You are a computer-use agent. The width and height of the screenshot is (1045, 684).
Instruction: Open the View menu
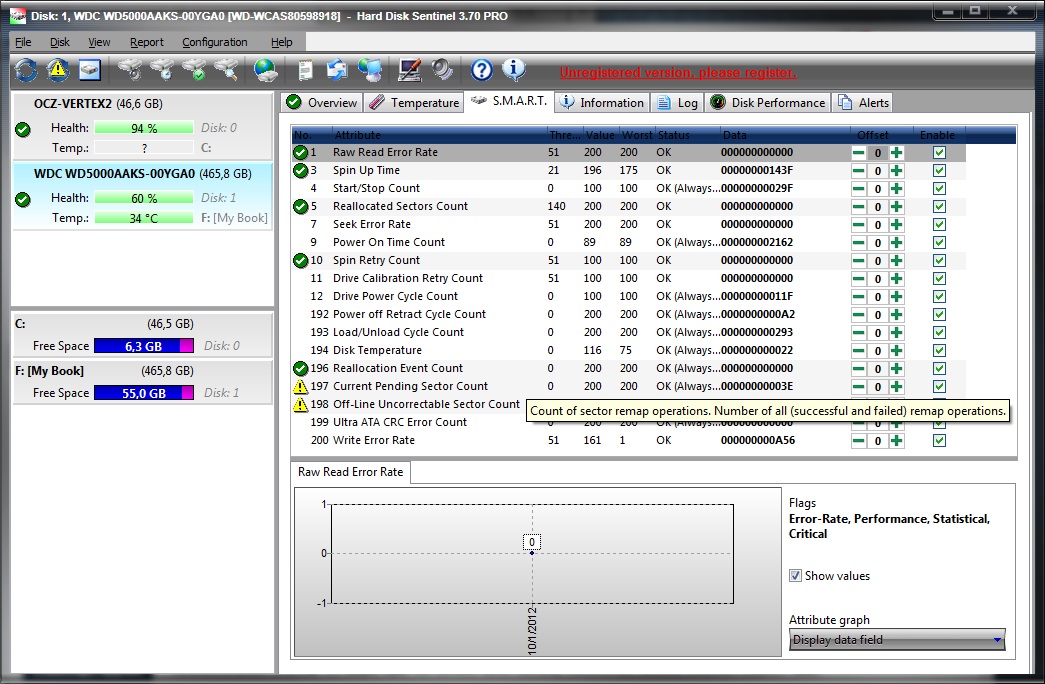[x=99, y=42]
